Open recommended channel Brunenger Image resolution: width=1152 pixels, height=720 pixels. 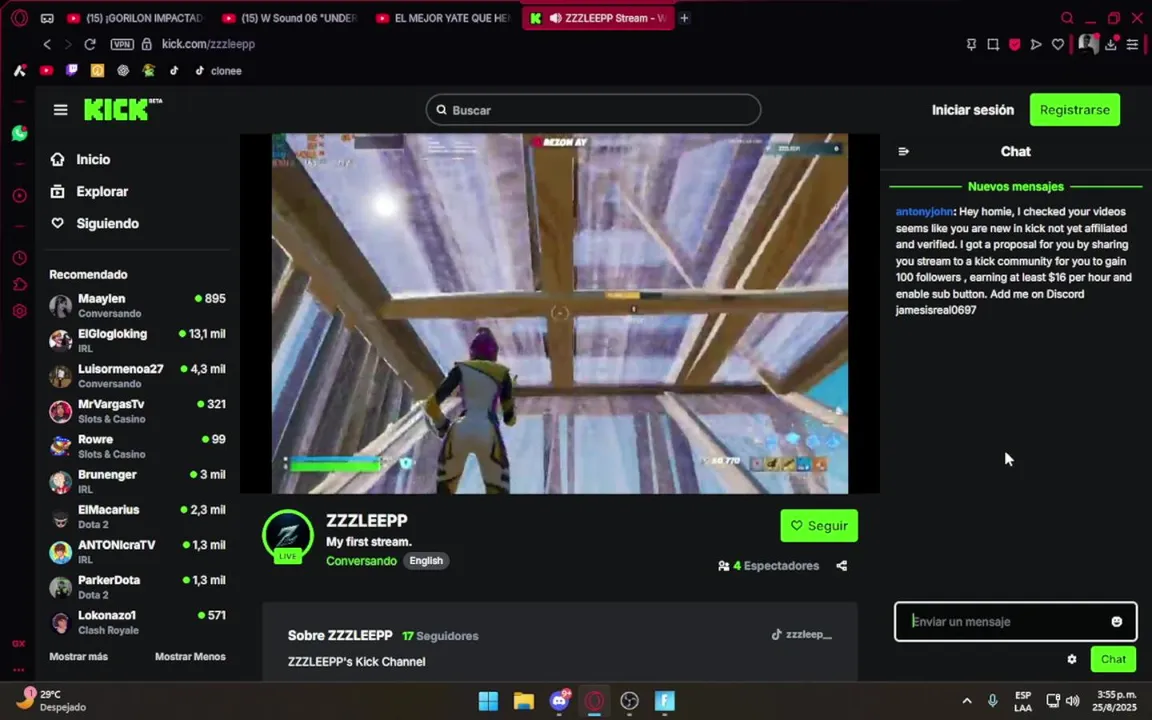(x=137, y=482)
